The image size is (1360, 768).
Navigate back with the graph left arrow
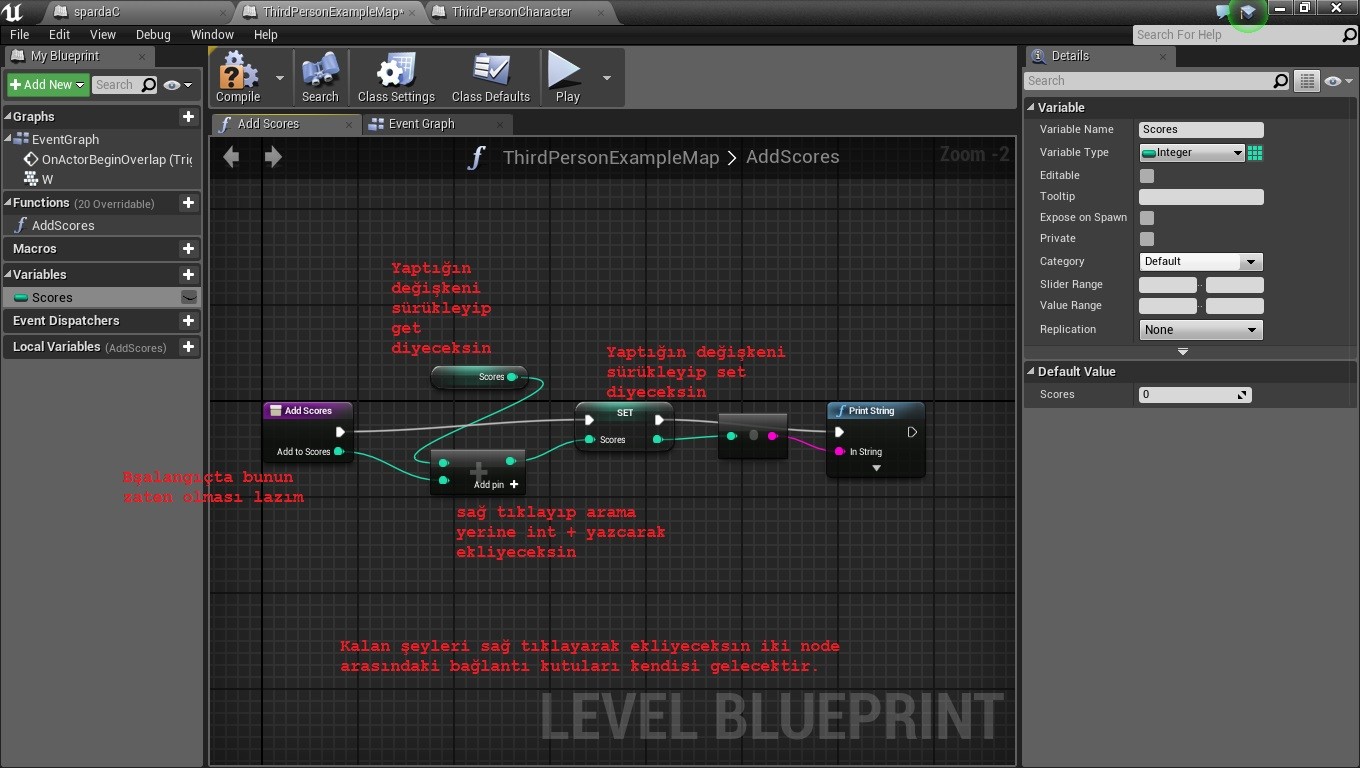pyautogui.click(x=231, y=157)
